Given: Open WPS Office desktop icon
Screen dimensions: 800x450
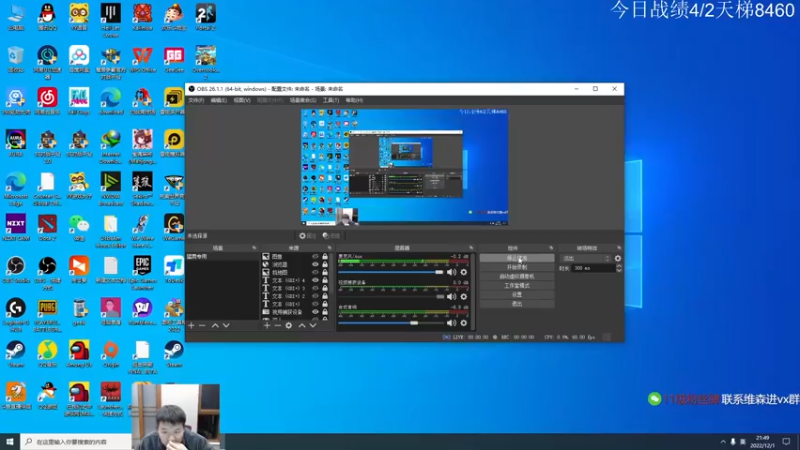Looking at the screenshot, I should pos(142,60).
